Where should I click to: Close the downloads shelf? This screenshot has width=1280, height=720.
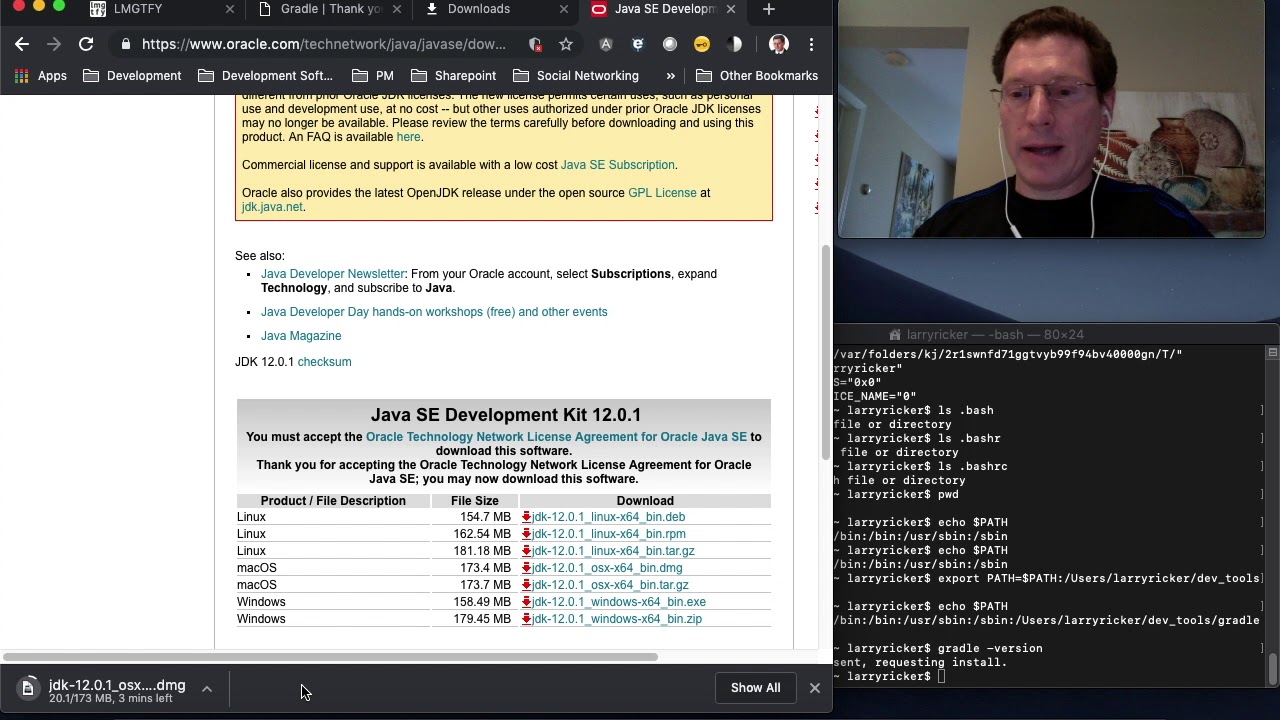click(815, 688)
